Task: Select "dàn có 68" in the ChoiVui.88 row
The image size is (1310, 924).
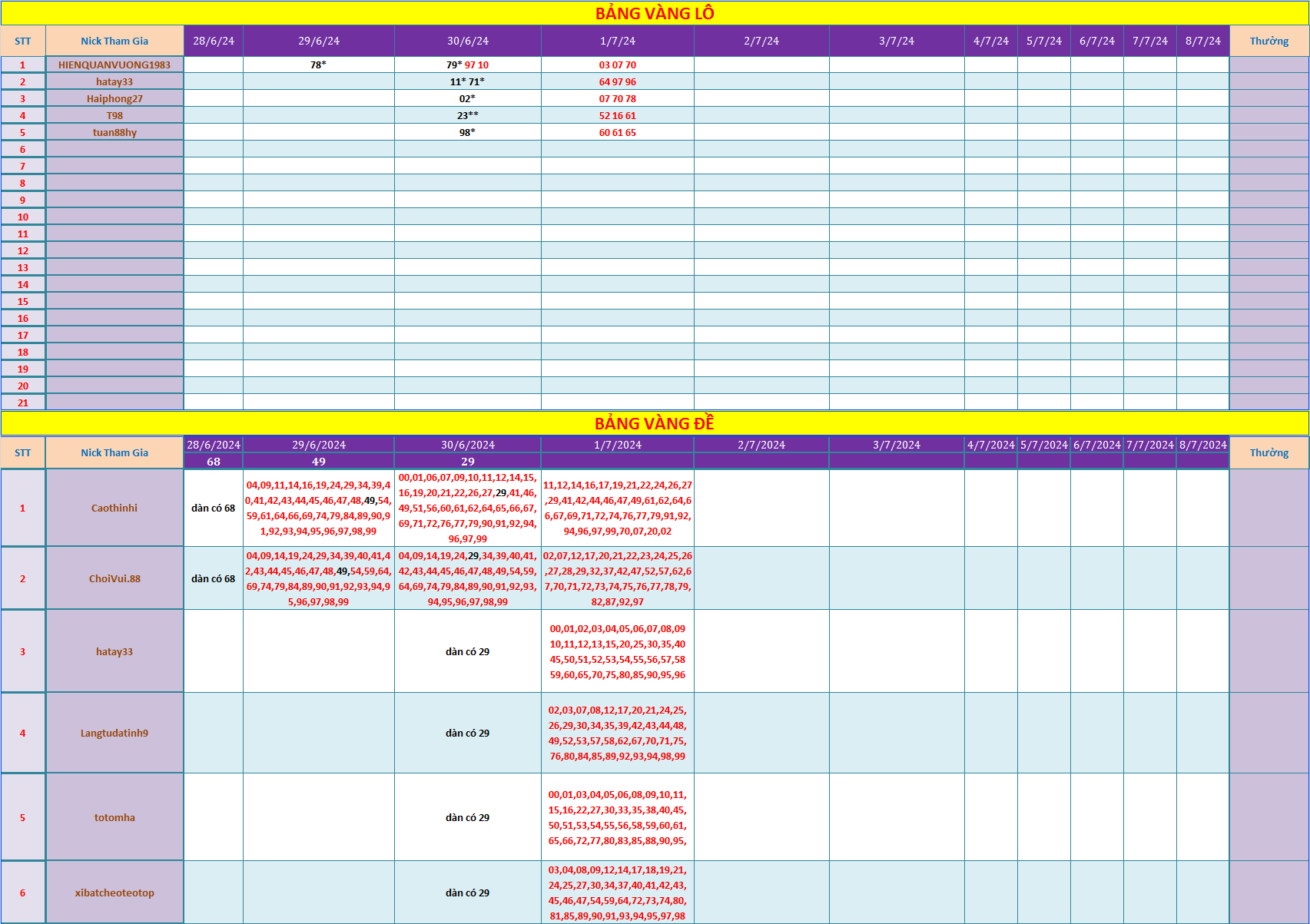Action: tap(214, 578)
